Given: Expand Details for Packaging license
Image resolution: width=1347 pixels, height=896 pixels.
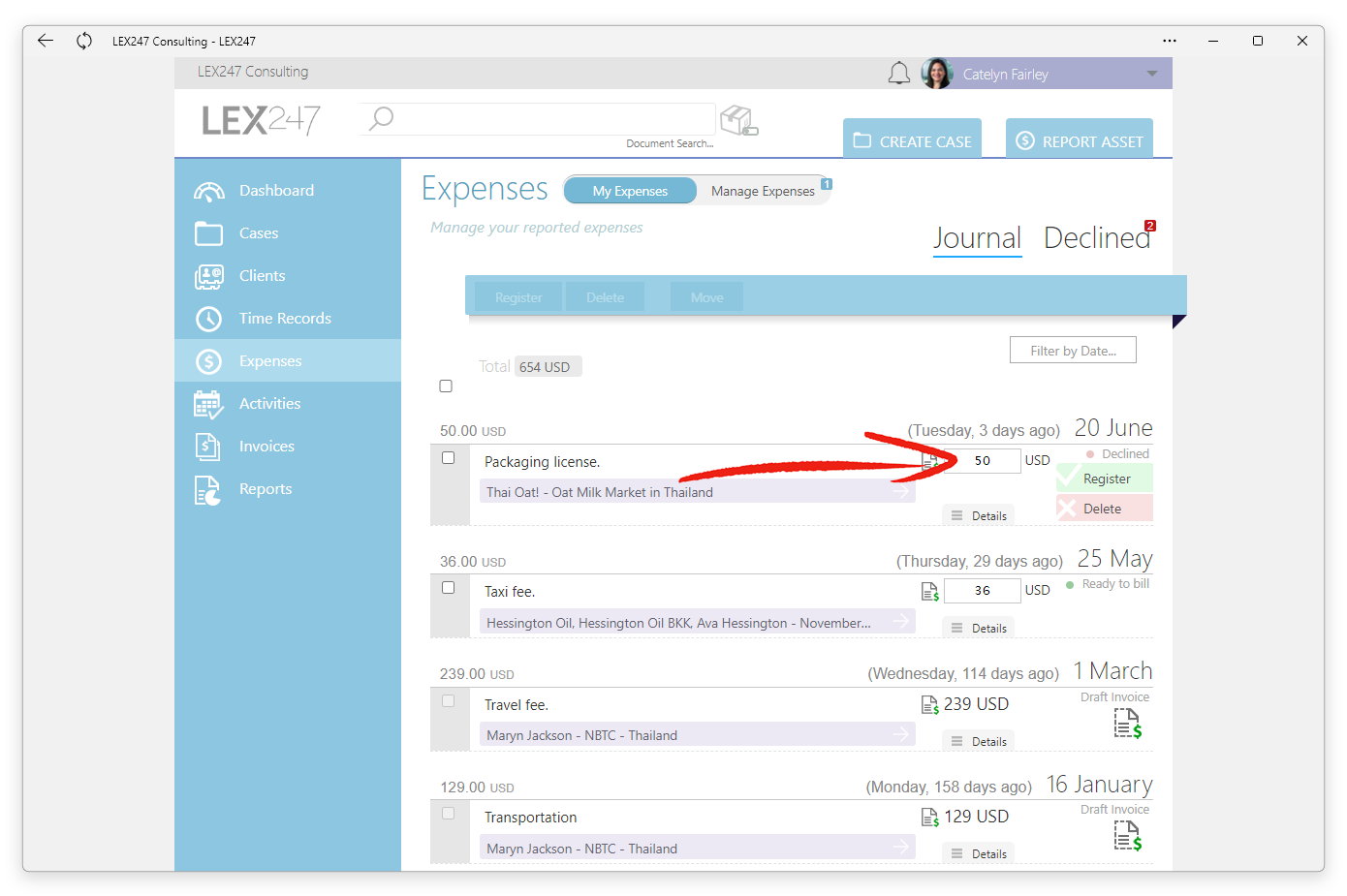Looking at the screenshot, I should tap(979, 515).
